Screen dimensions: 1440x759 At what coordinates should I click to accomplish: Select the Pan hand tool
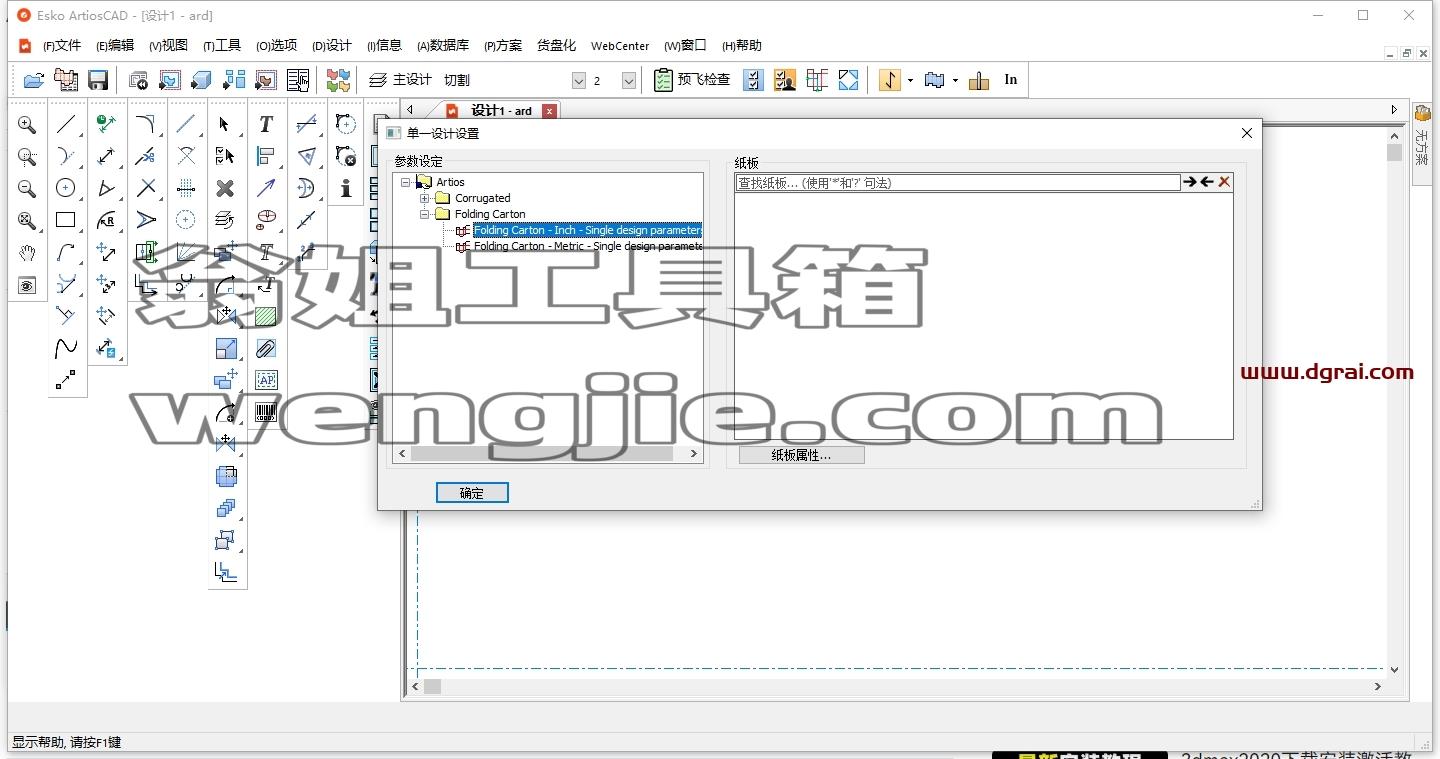tap(27, 253)
